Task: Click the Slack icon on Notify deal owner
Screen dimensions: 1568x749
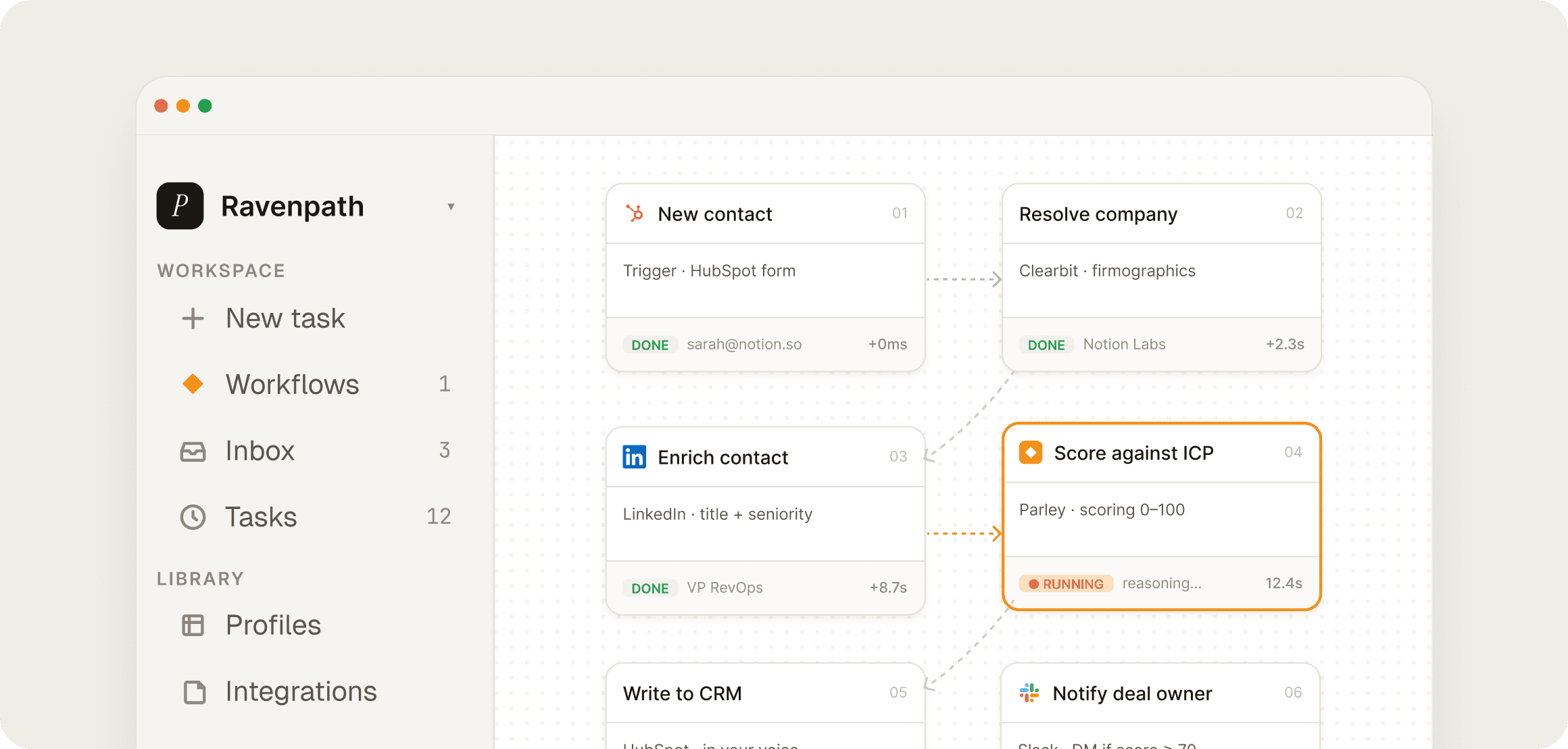Action: pyautogui.click(x=1029, y=693)
